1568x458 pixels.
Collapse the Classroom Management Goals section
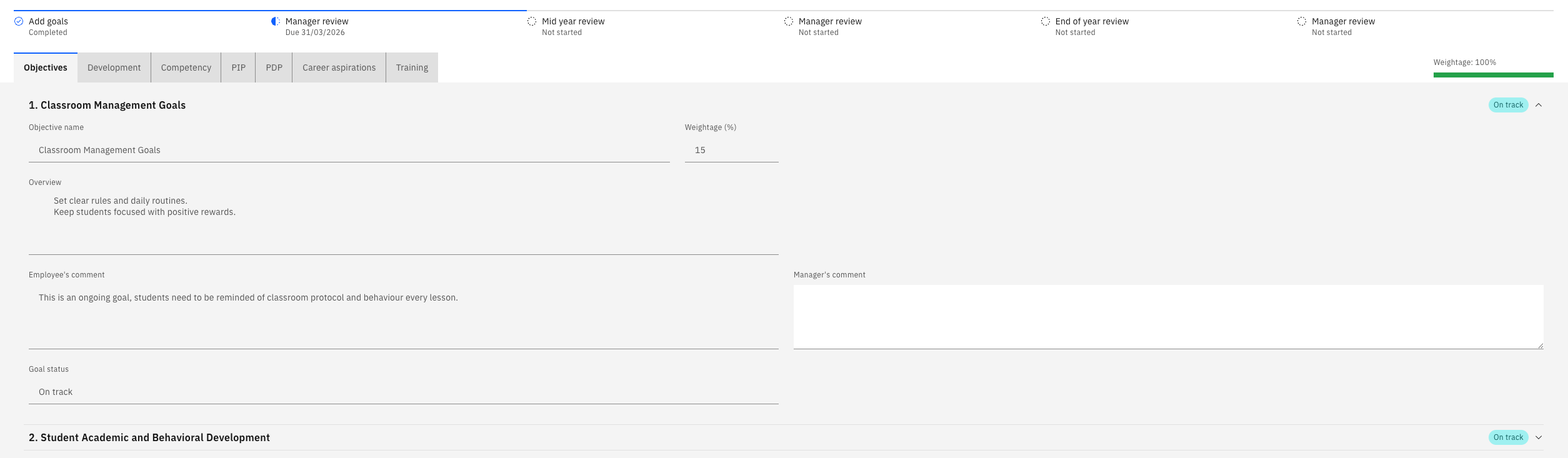[x=1539, y=105]
